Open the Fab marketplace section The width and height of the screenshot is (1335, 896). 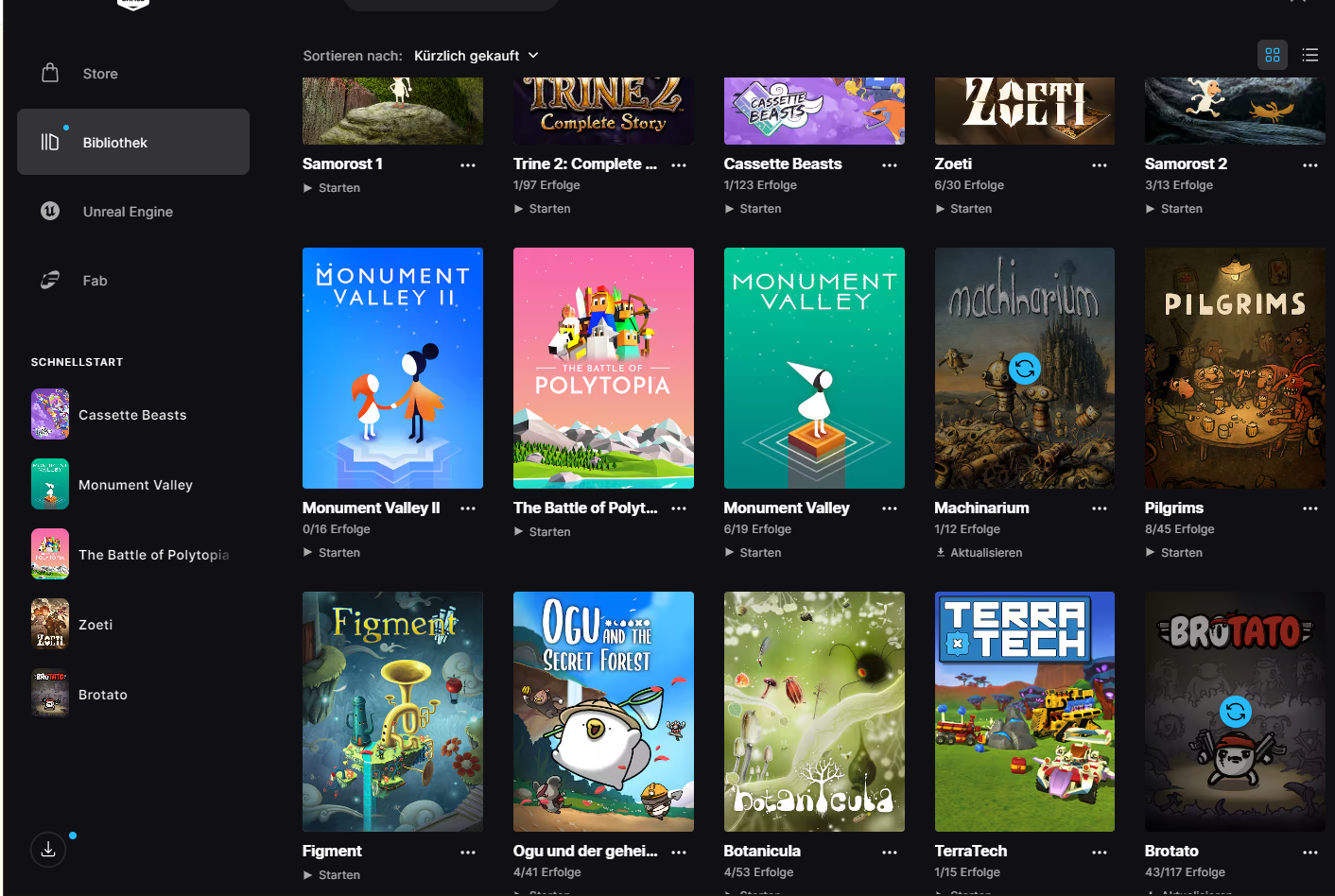133,280
